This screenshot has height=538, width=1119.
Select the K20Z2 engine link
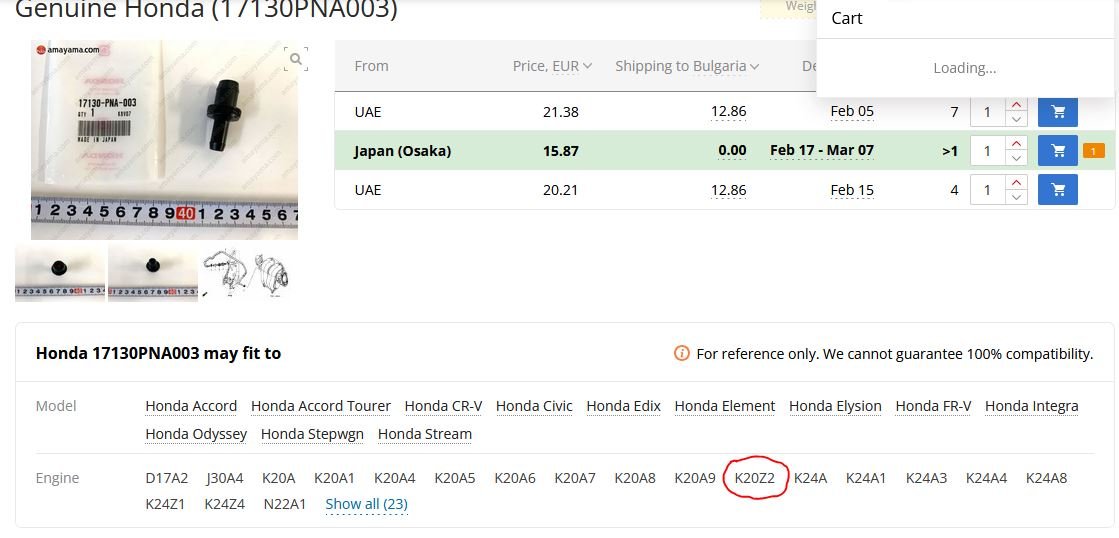pos(754,478)
